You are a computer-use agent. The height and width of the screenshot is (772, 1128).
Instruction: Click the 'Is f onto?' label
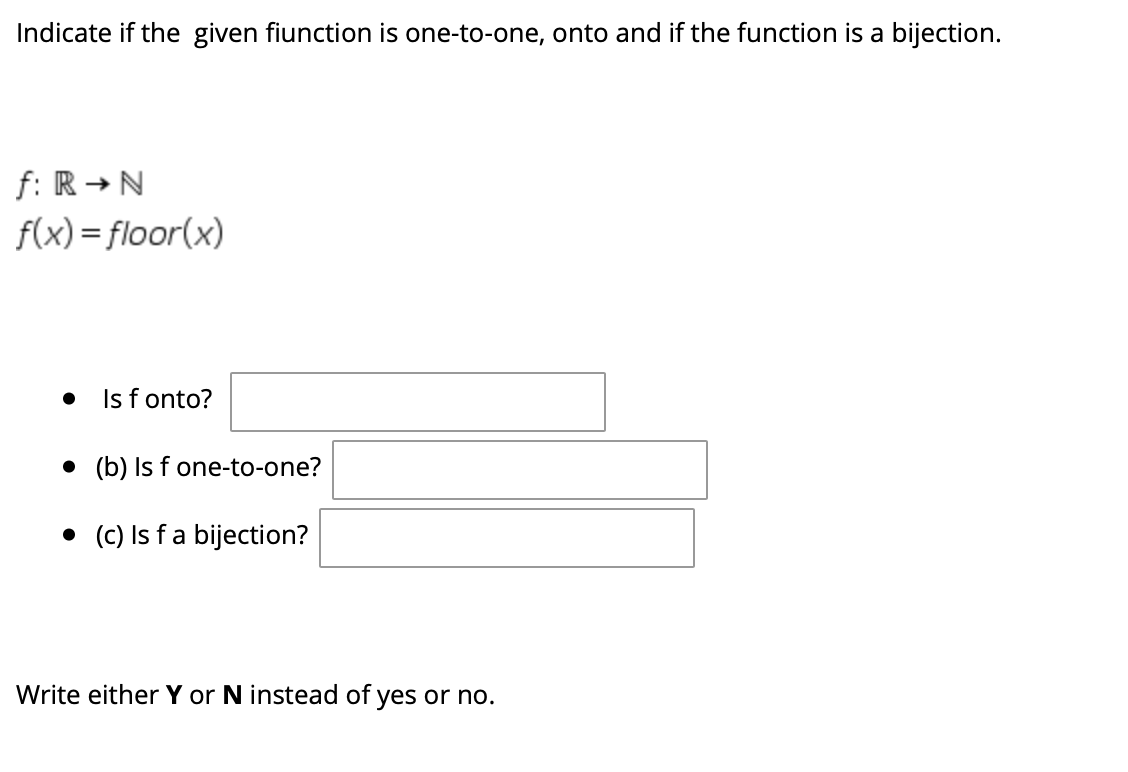(x=156, y=398)
